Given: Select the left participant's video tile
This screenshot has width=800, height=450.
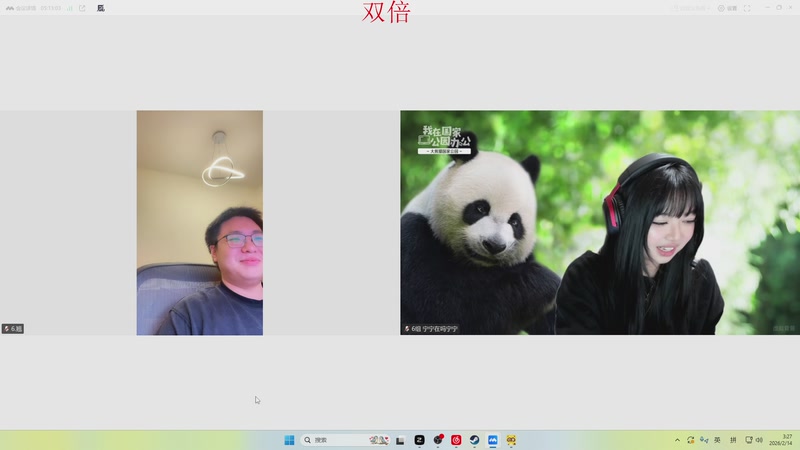Looking at the screenshot, I should (199, 222).
